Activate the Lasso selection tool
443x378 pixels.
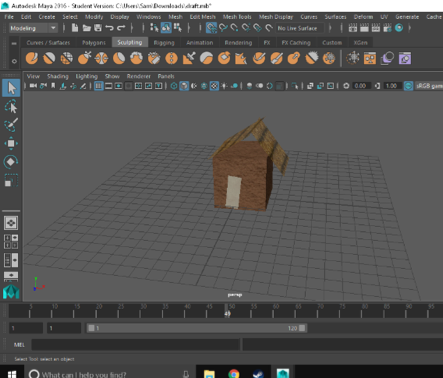[11, 107]
